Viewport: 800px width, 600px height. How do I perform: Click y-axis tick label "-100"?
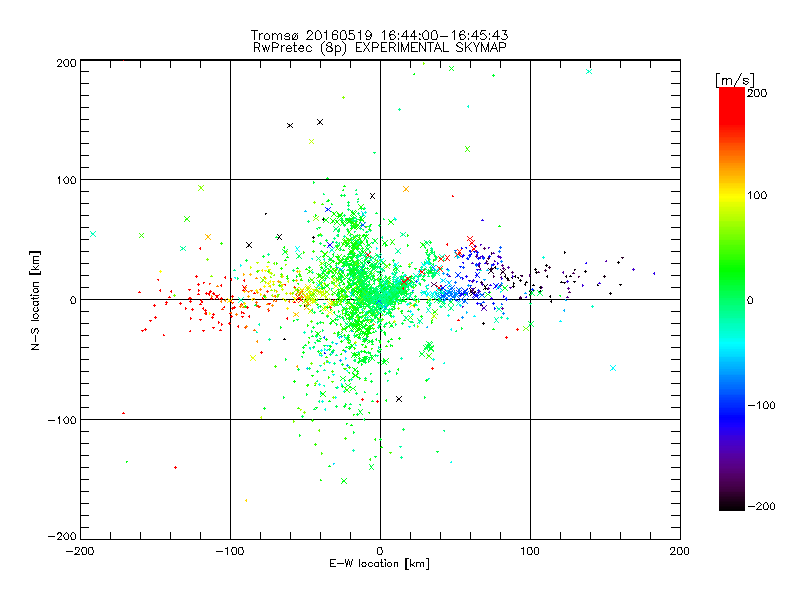click(62, 420)
